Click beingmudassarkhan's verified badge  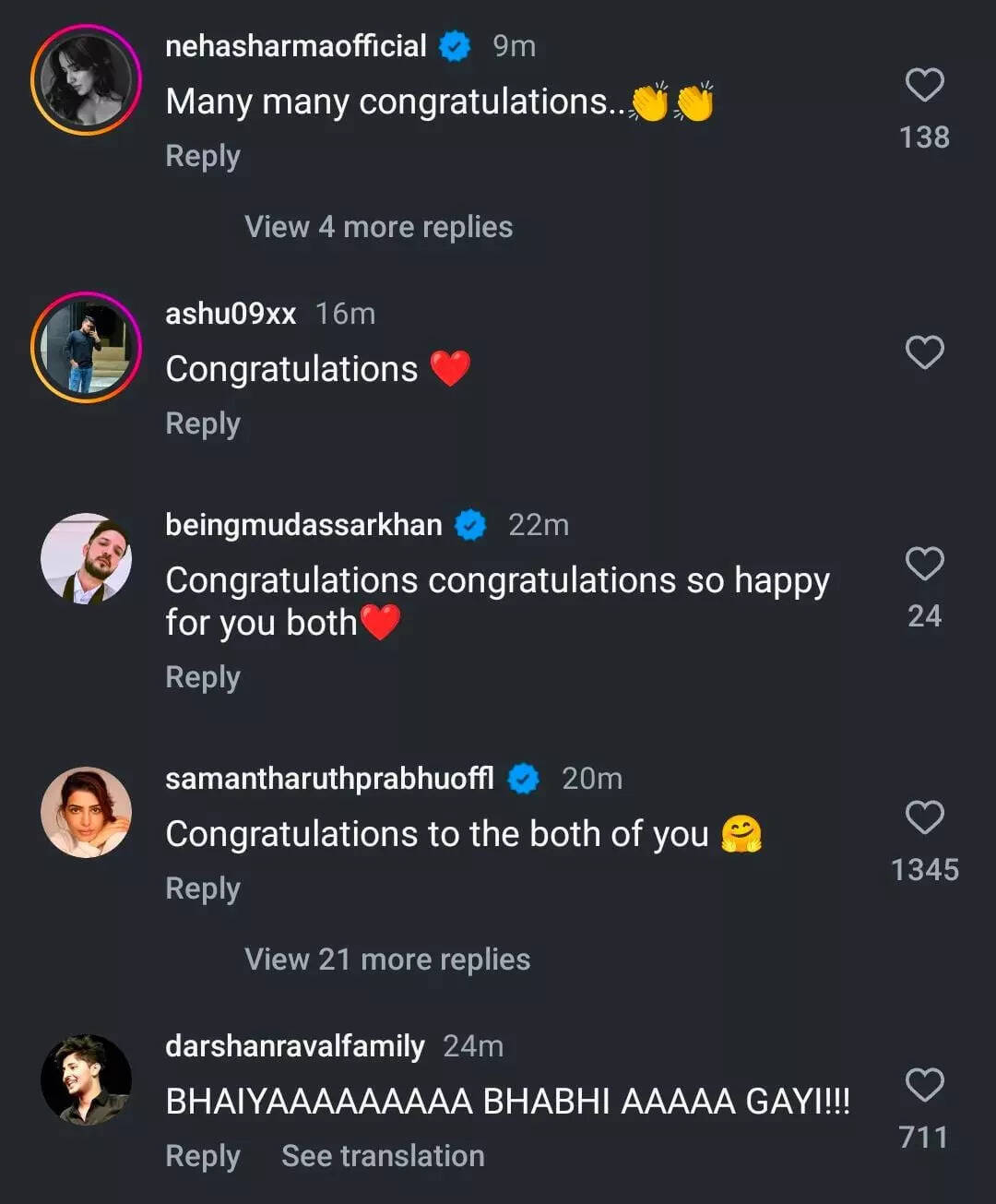coord(470,525)
